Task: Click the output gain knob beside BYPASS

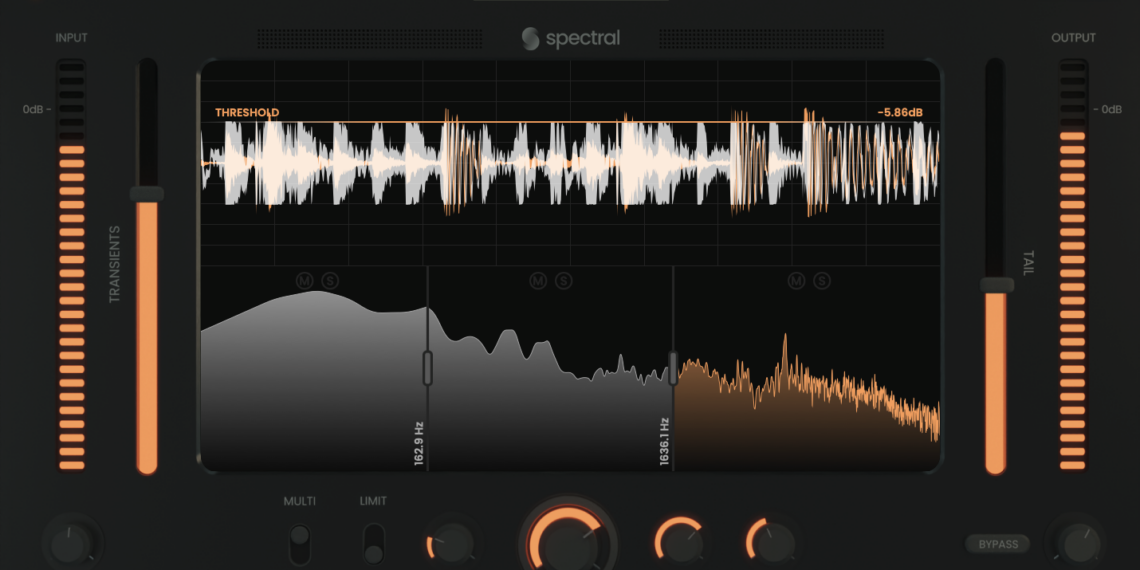Action: coord(1075,543)
